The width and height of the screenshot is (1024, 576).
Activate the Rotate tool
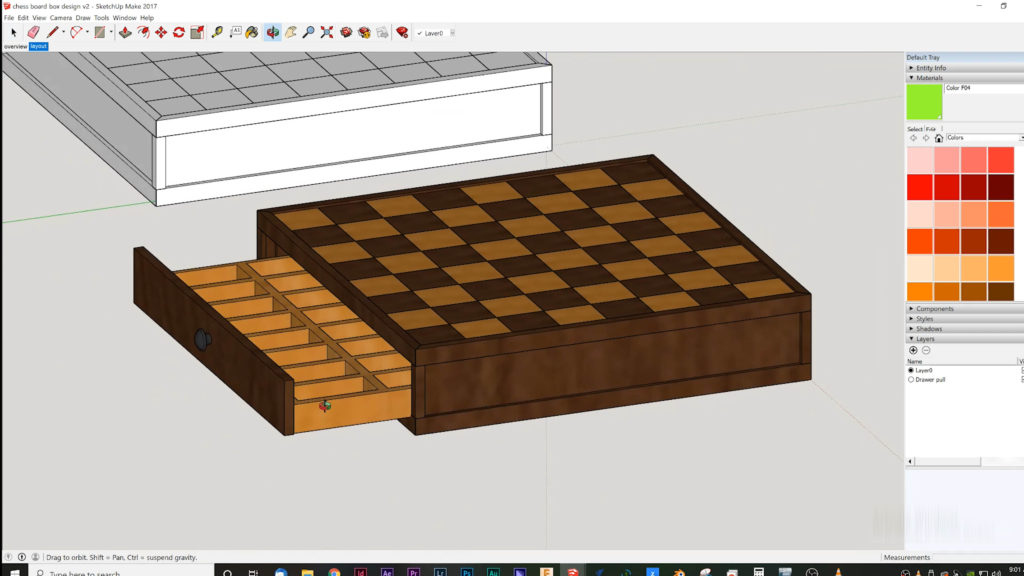coord(179,33)
